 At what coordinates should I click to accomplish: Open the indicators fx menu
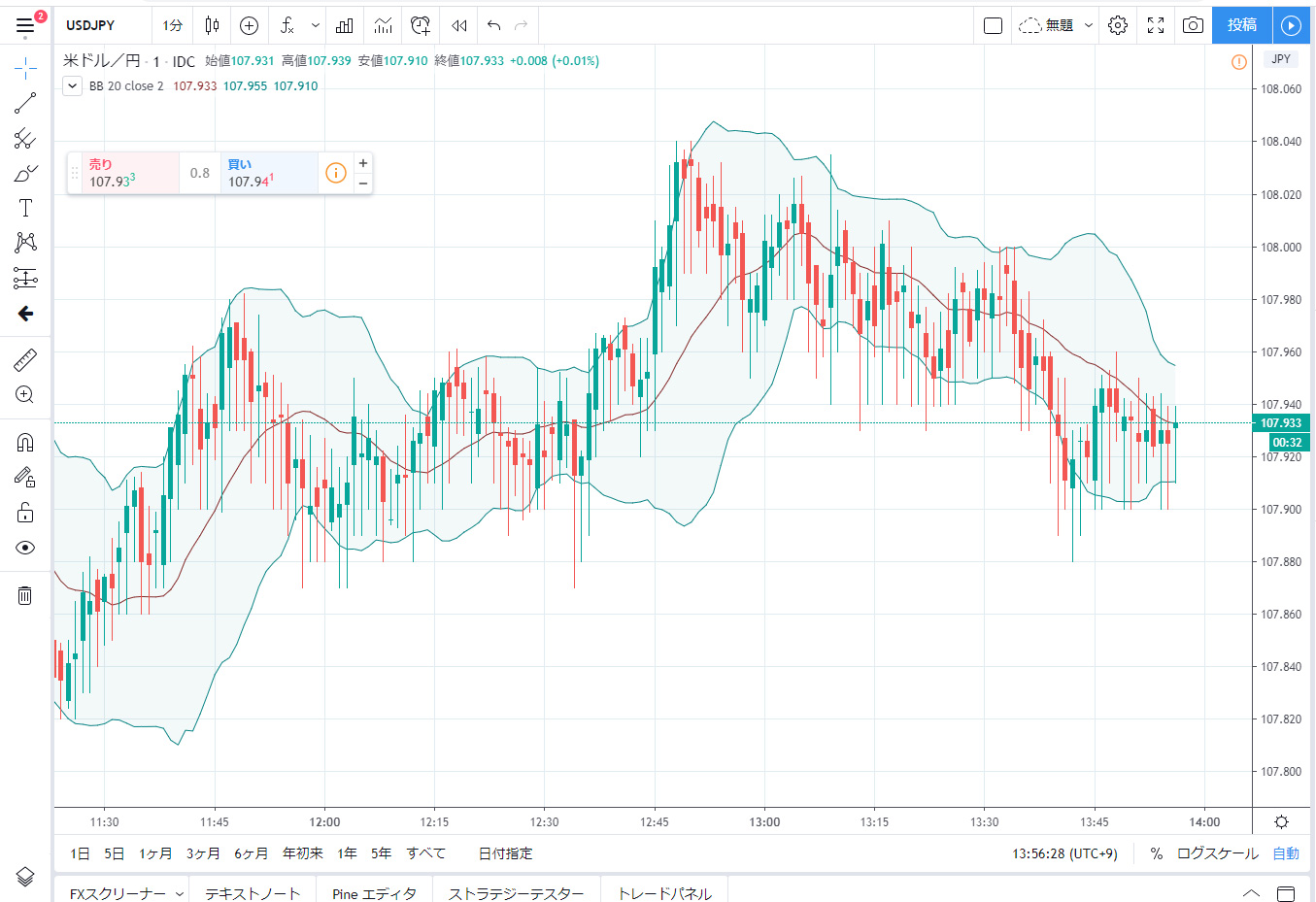pyautogui.click(x=287, y=25)
